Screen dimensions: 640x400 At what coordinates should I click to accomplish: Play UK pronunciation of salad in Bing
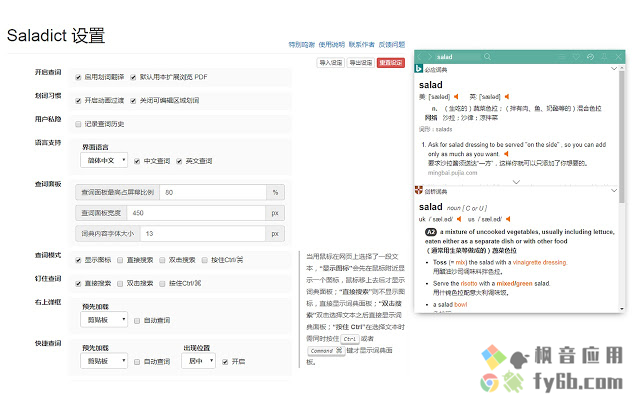tap(507, 97)
